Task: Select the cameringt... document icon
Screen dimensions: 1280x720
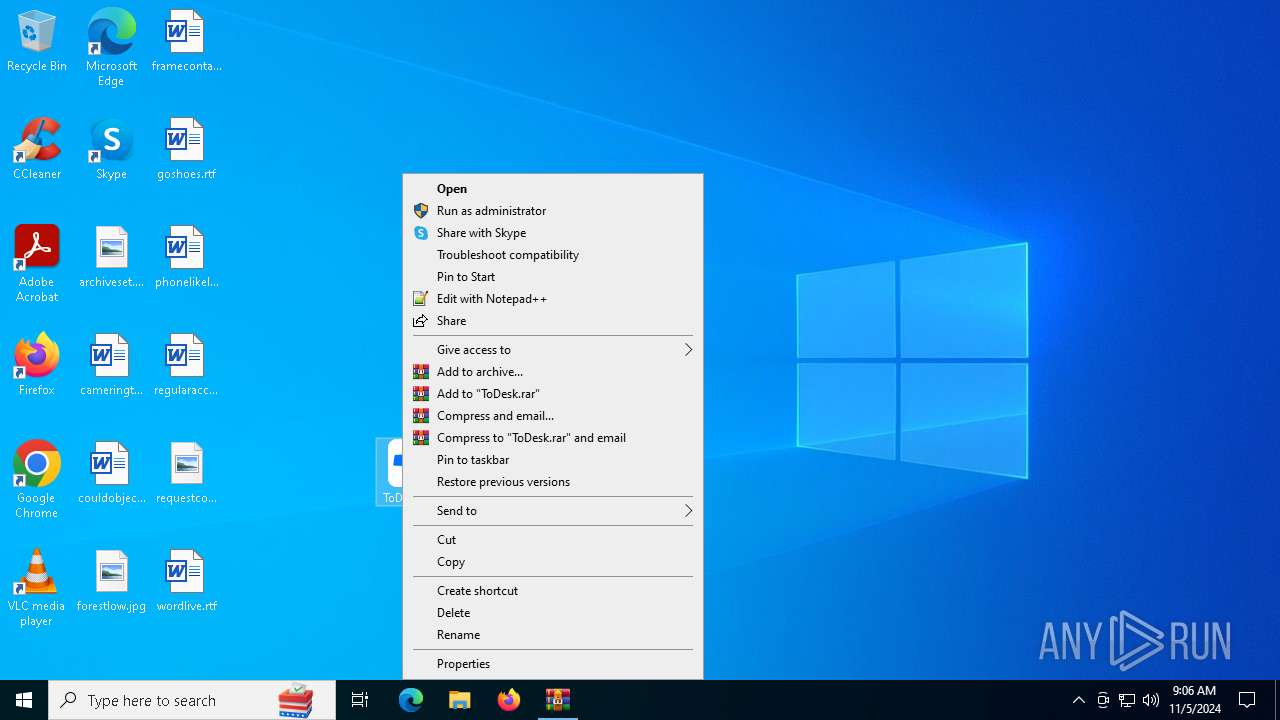Action: click(111, 366)
